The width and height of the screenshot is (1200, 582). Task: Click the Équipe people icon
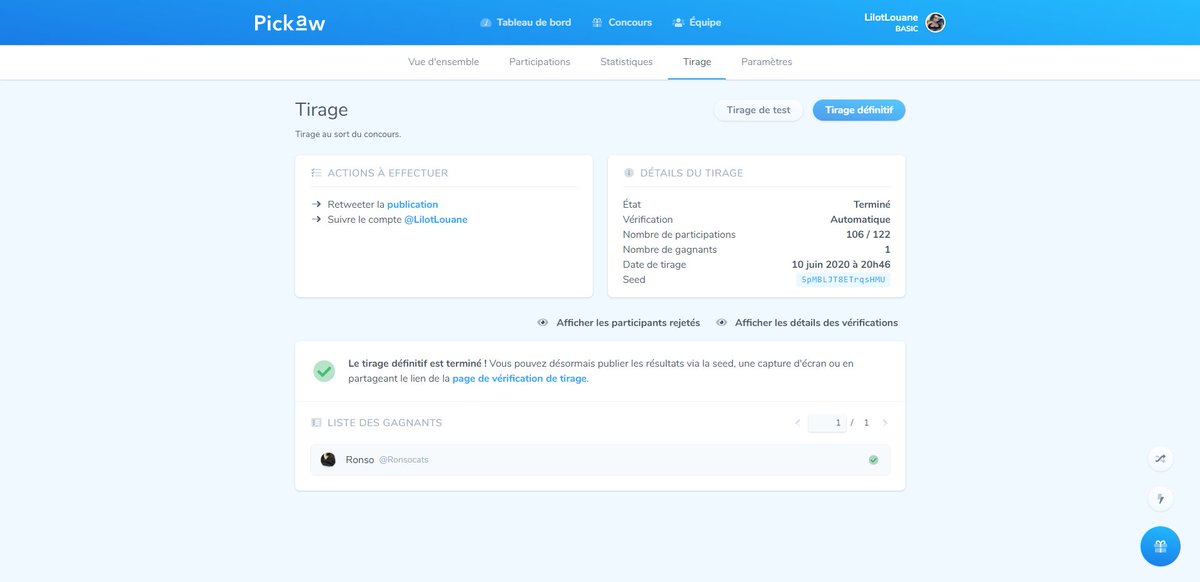tap(679, 22)
